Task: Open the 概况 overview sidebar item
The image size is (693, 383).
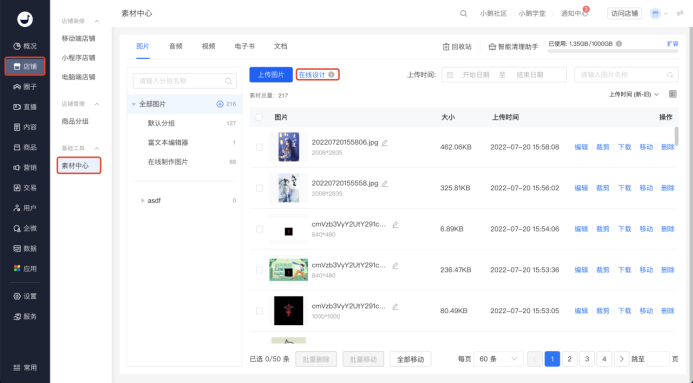Action: (x=25, y=46)
